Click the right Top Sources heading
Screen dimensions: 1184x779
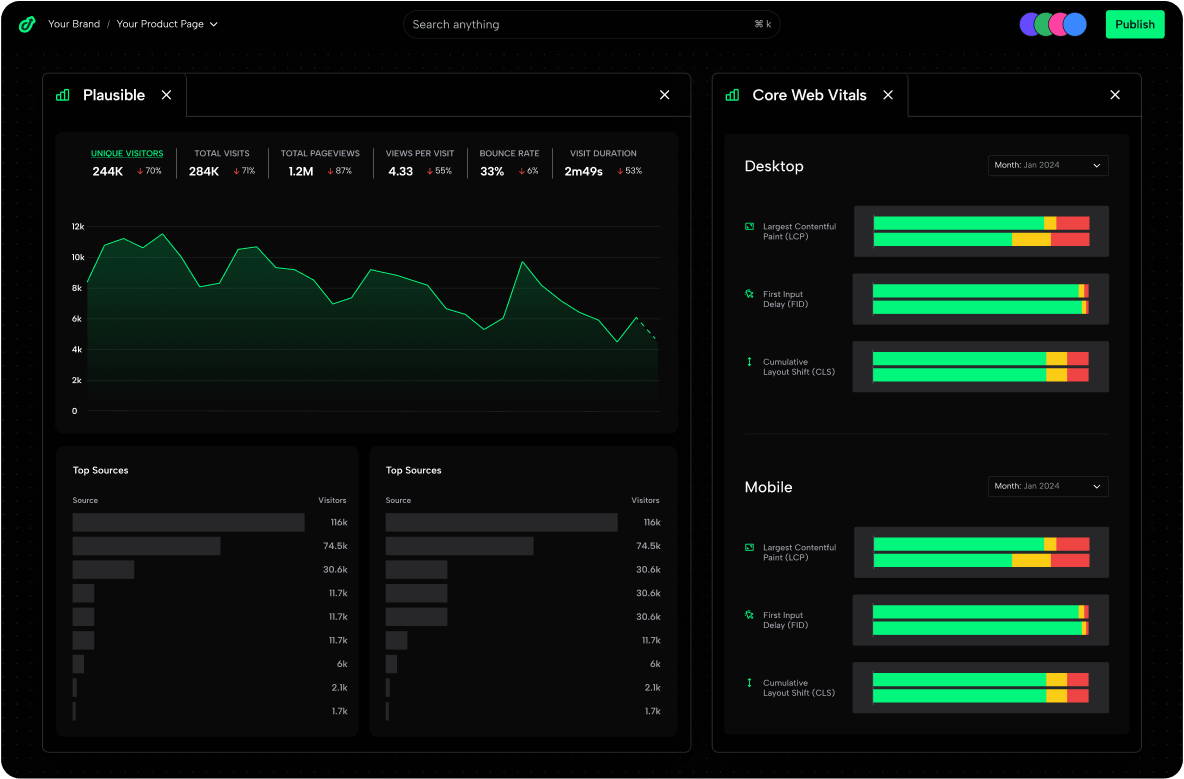pyautogui.click(x=413, y=470)
